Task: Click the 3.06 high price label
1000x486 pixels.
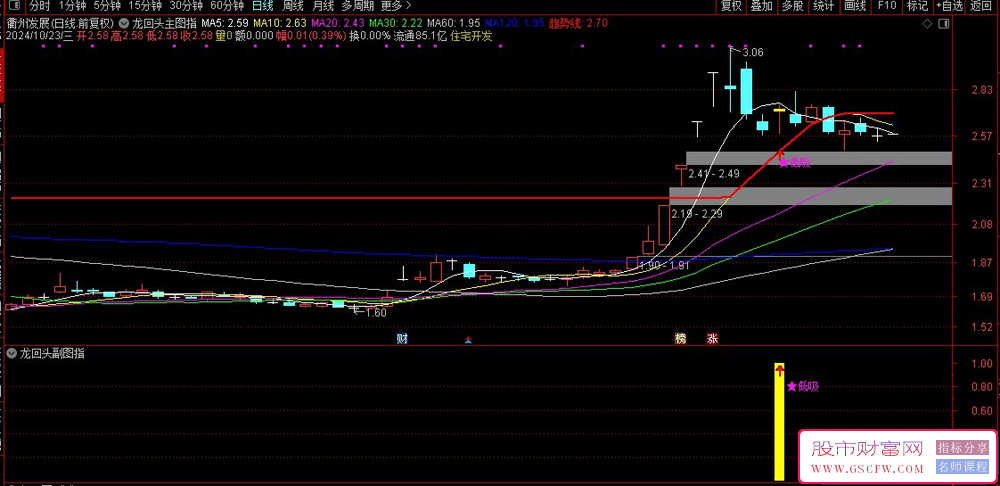Action: 753,52
